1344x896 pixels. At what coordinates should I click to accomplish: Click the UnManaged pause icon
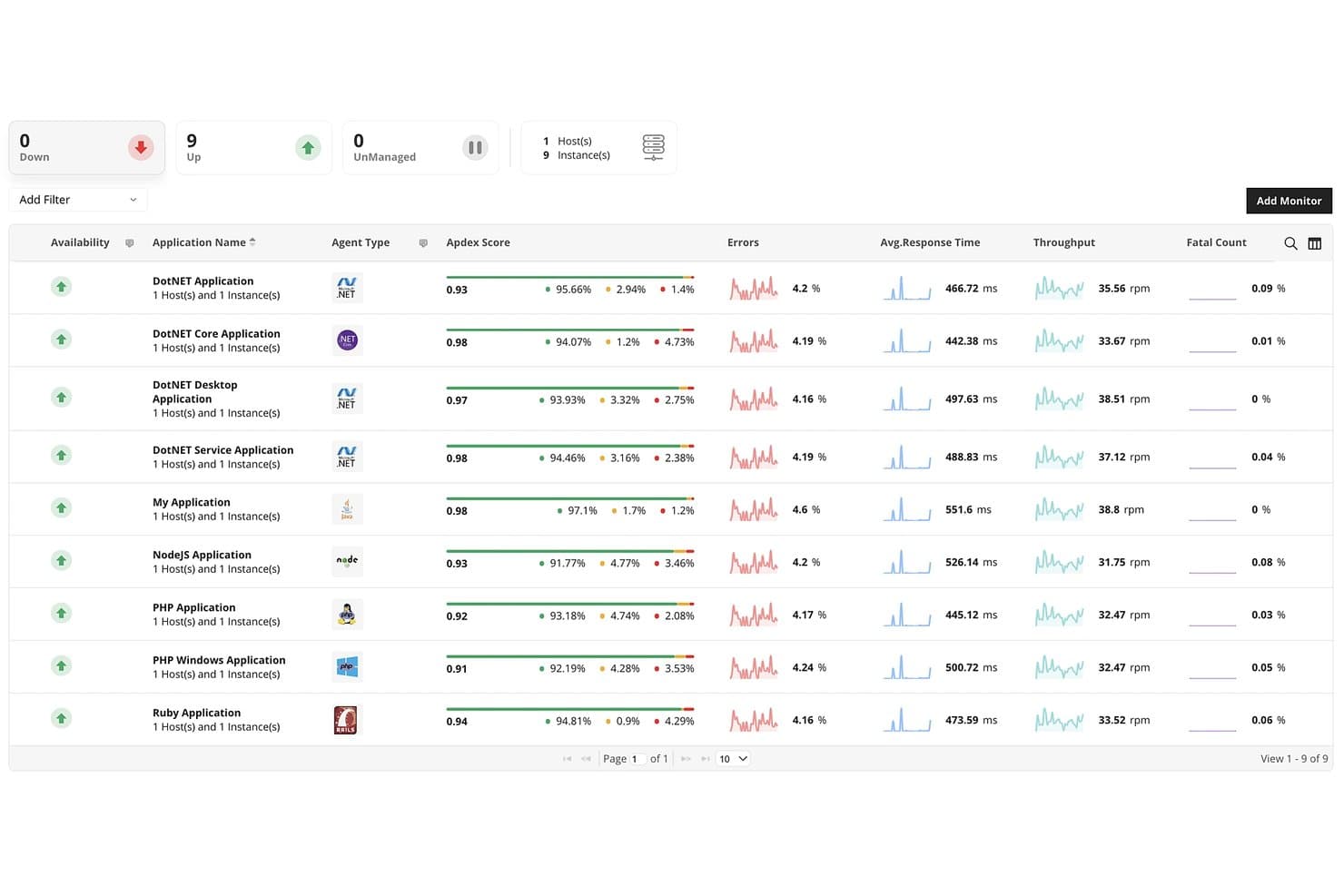click(475, 147)
